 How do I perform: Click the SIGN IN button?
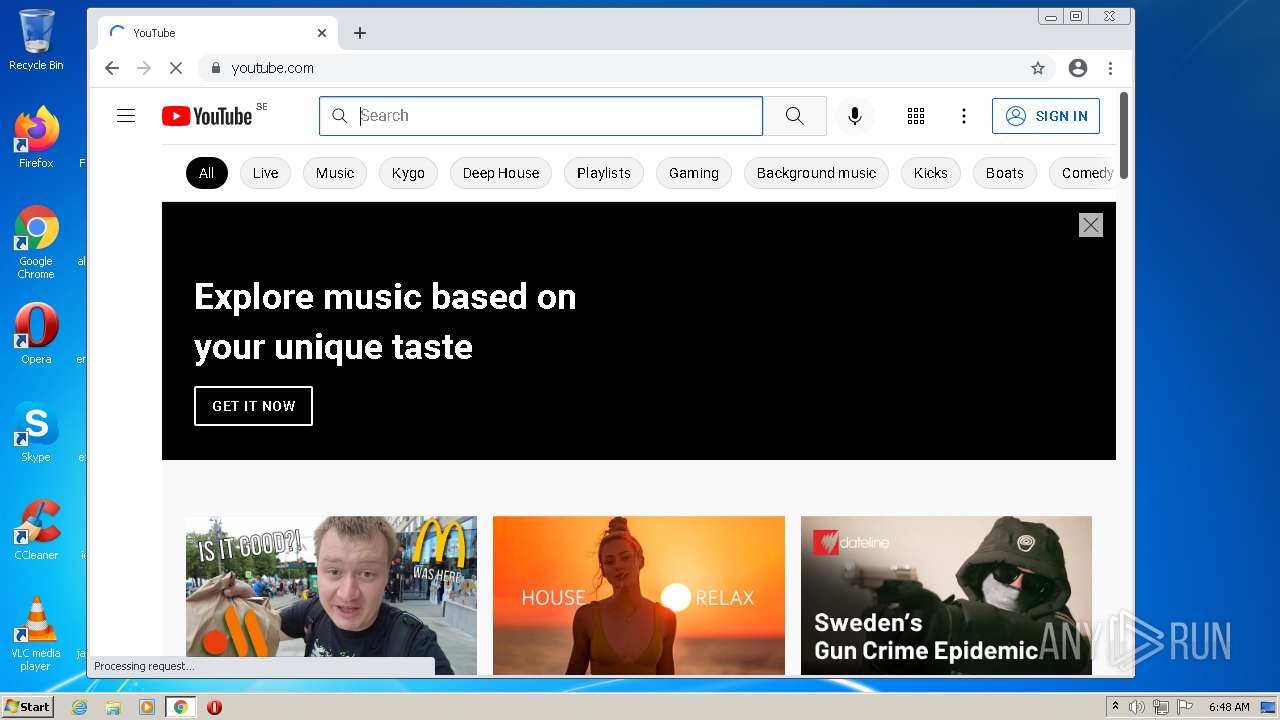(1046, 116)
